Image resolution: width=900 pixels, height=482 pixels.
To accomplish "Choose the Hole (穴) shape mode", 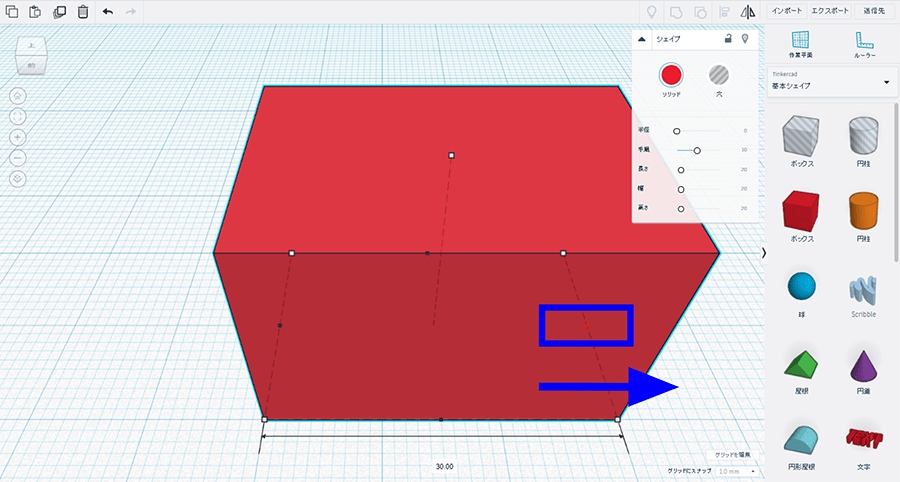I will point(718,75).
